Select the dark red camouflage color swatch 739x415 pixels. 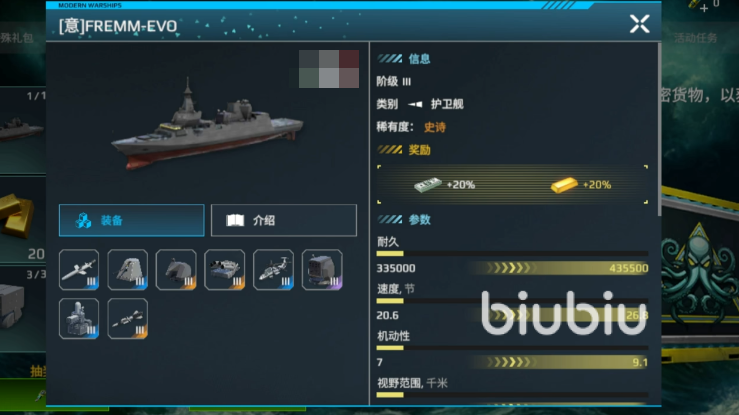coord(349,59)
